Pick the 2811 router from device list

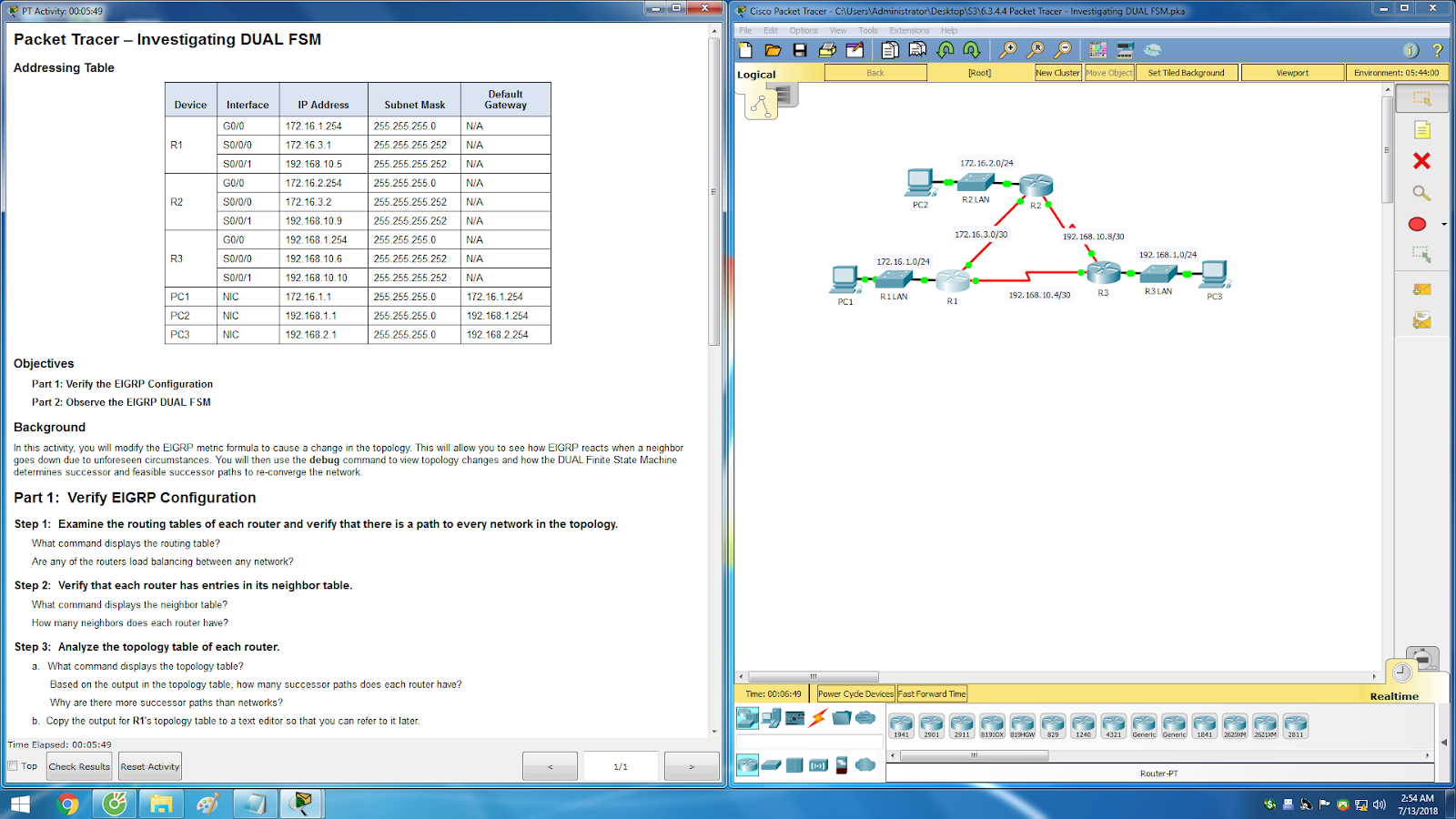pyautogui.click(x=1295, y=725)
